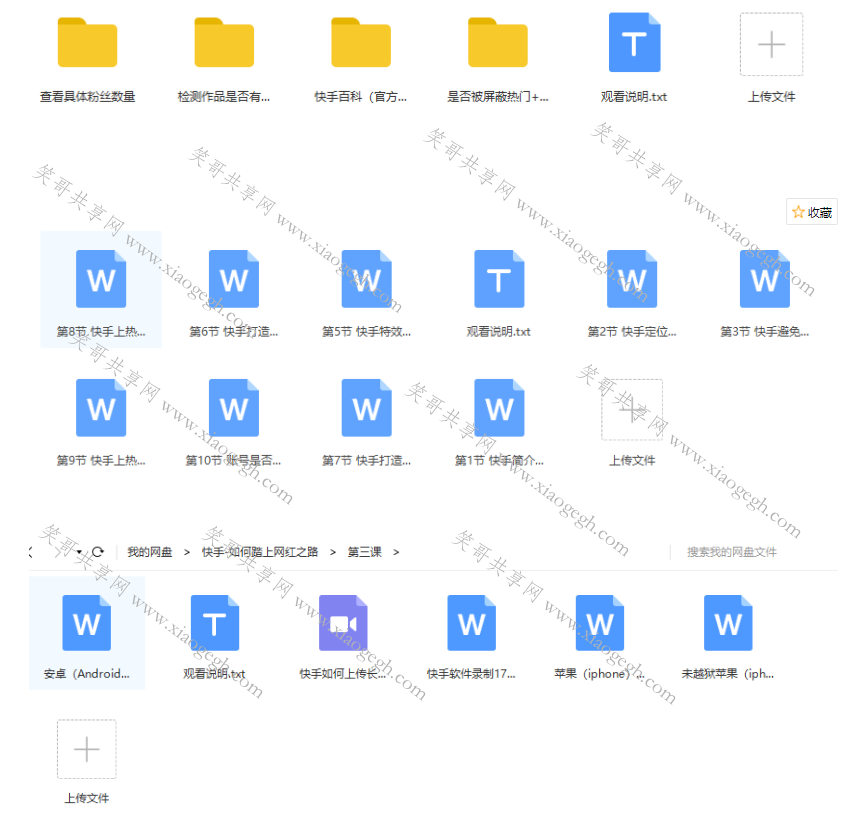The width and height of the screenshot is (845, 823).
Task: Click the 是否被屏蔽热门+... folder name
Action: (498, 97)
